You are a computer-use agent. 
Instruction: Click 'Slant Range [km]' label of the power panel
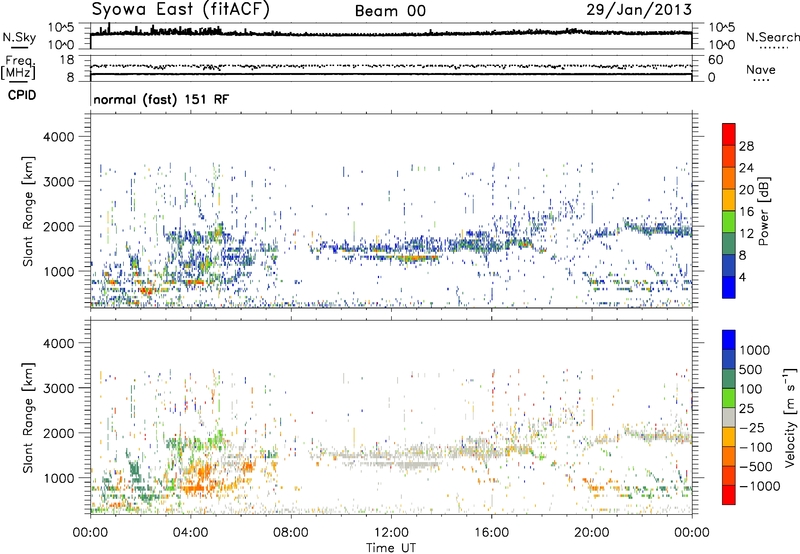[x=28, y=211]
